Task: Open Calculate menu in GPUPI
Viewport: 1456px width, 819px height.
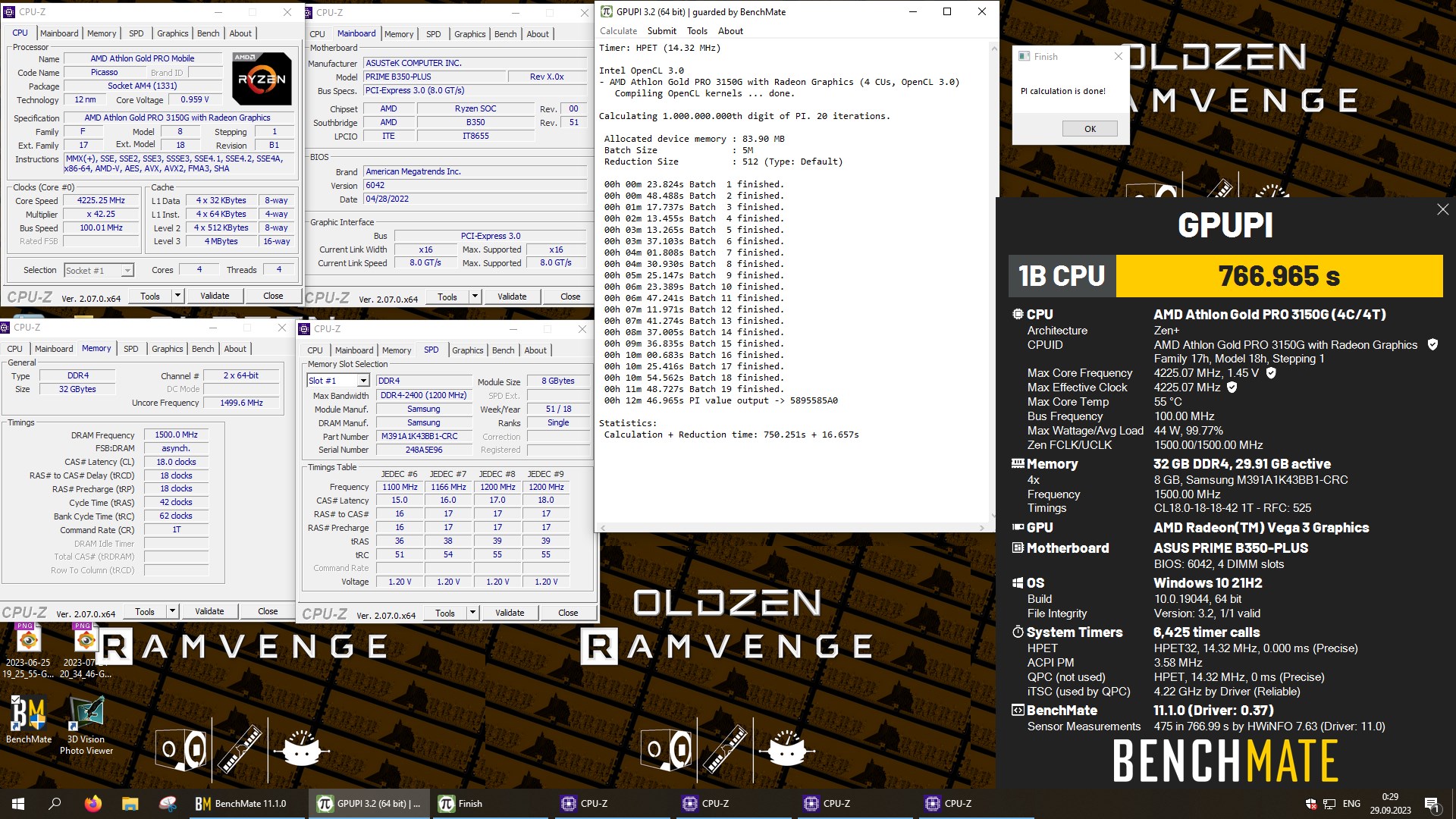Action: tap(618, 31)
